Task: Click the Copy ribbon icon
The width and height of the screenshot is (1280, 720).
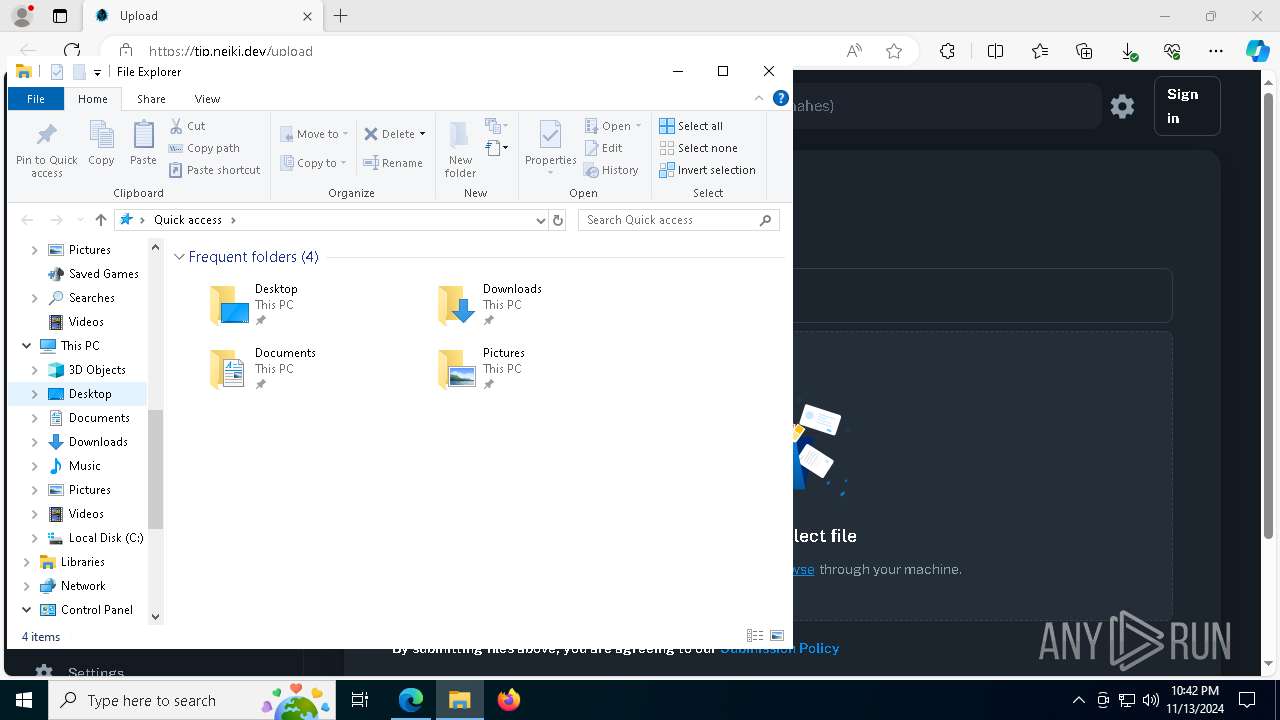Action: (101, 135)
